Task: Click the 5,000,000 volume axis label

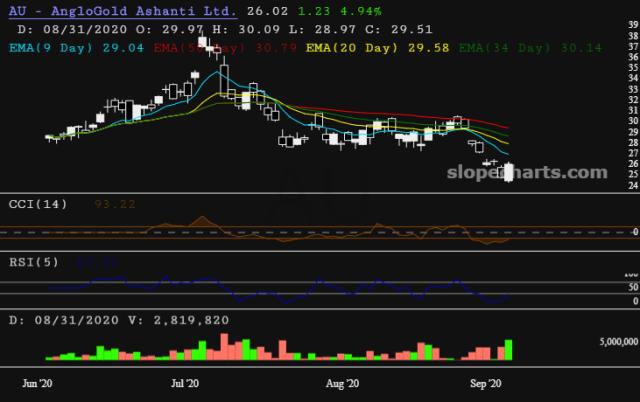Action: point(619,342)
